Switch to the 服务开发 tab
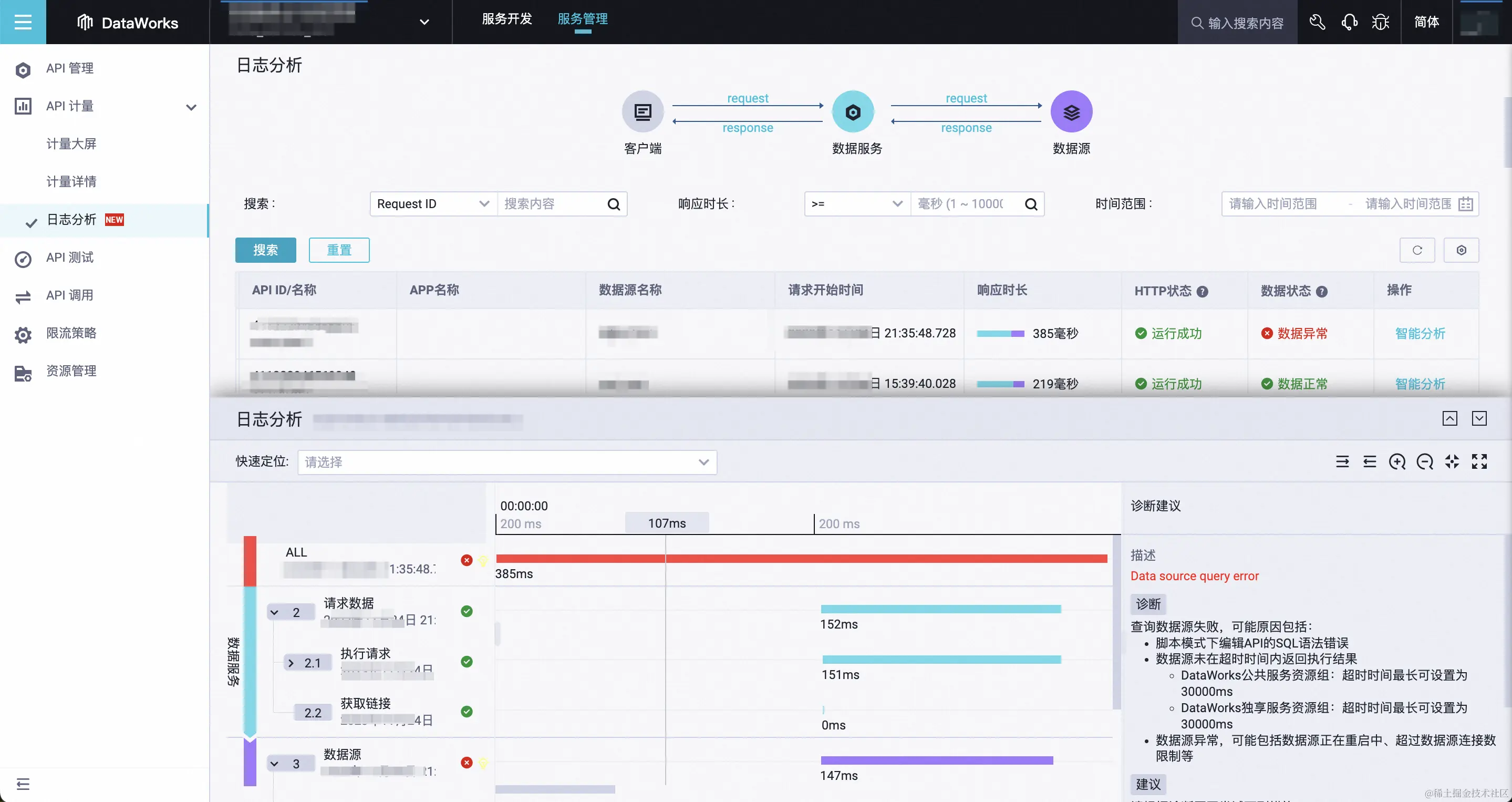 pyautogui.click(x=507, y=19)
